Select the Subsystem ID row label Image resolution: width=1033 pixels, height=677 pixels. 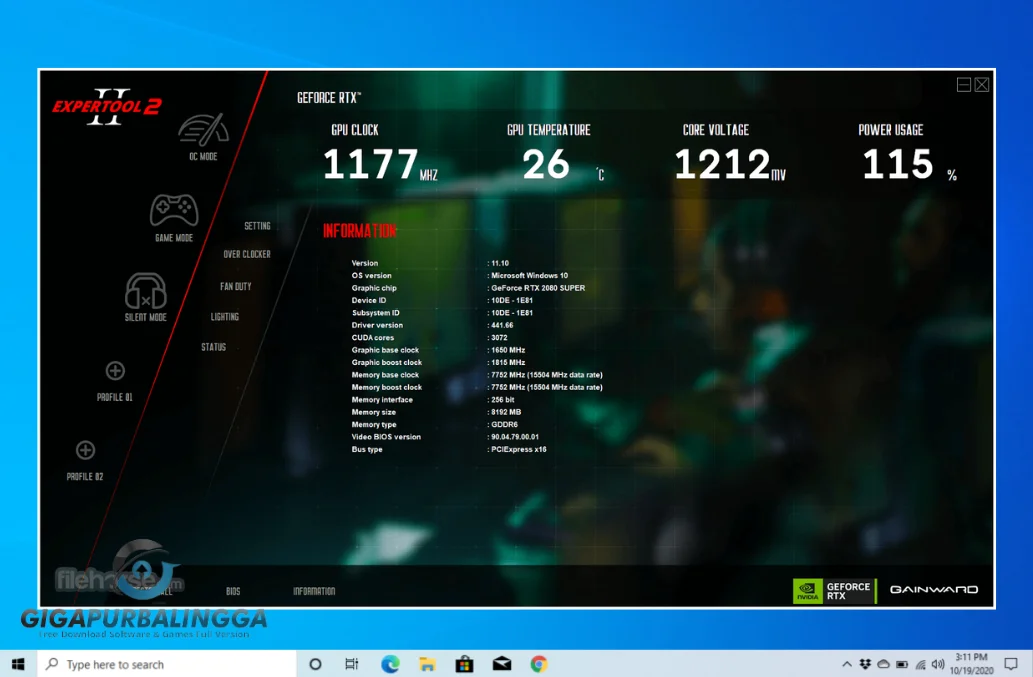click(x=376, y=313)
